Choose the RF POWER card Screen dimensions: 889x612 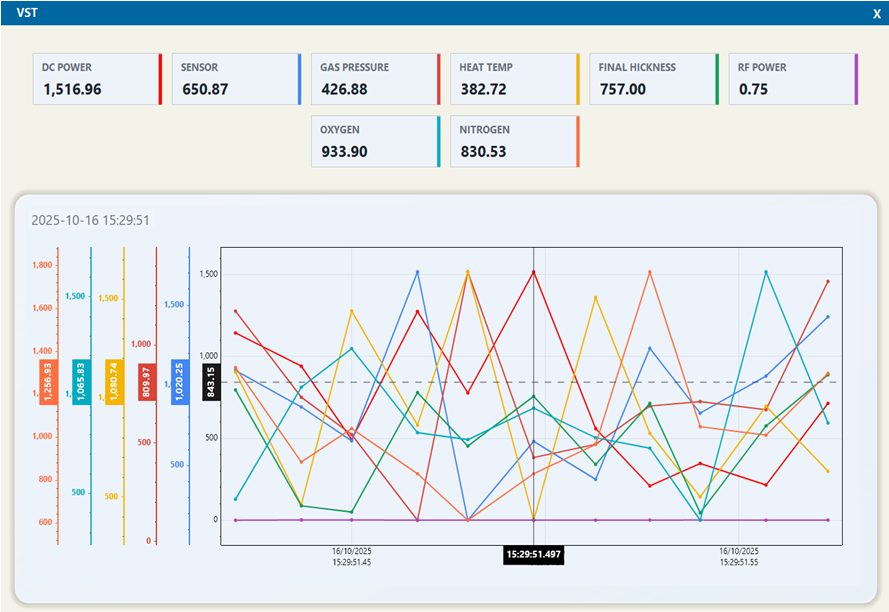point(793,79)
